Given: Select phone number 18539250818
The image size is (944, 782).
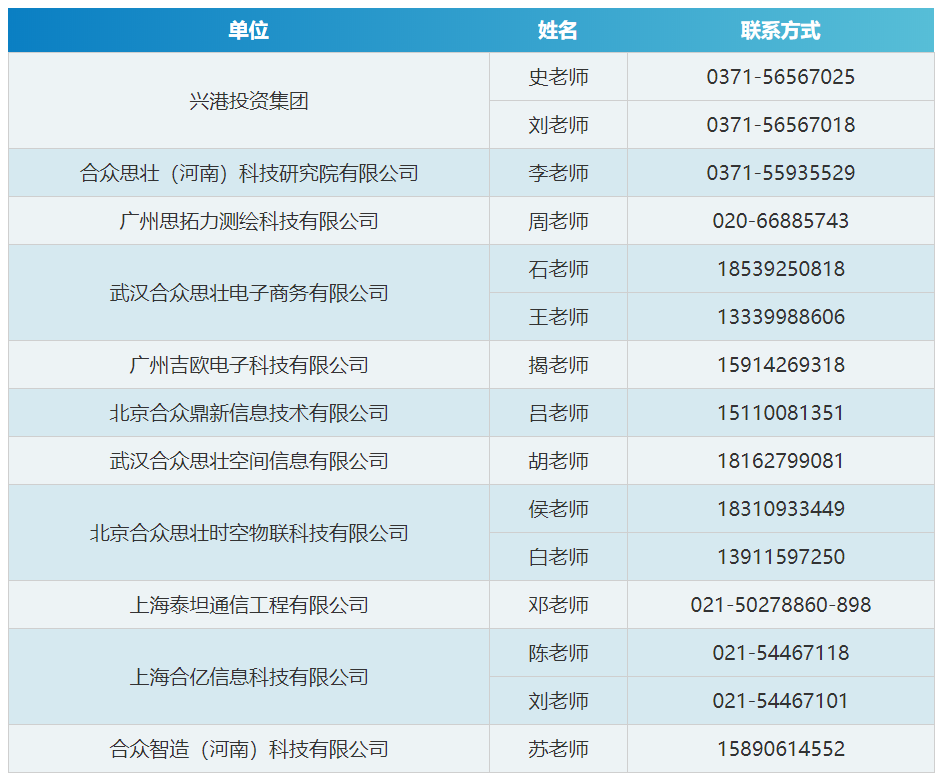Looking at the screenshot, I should coord(781,269).
